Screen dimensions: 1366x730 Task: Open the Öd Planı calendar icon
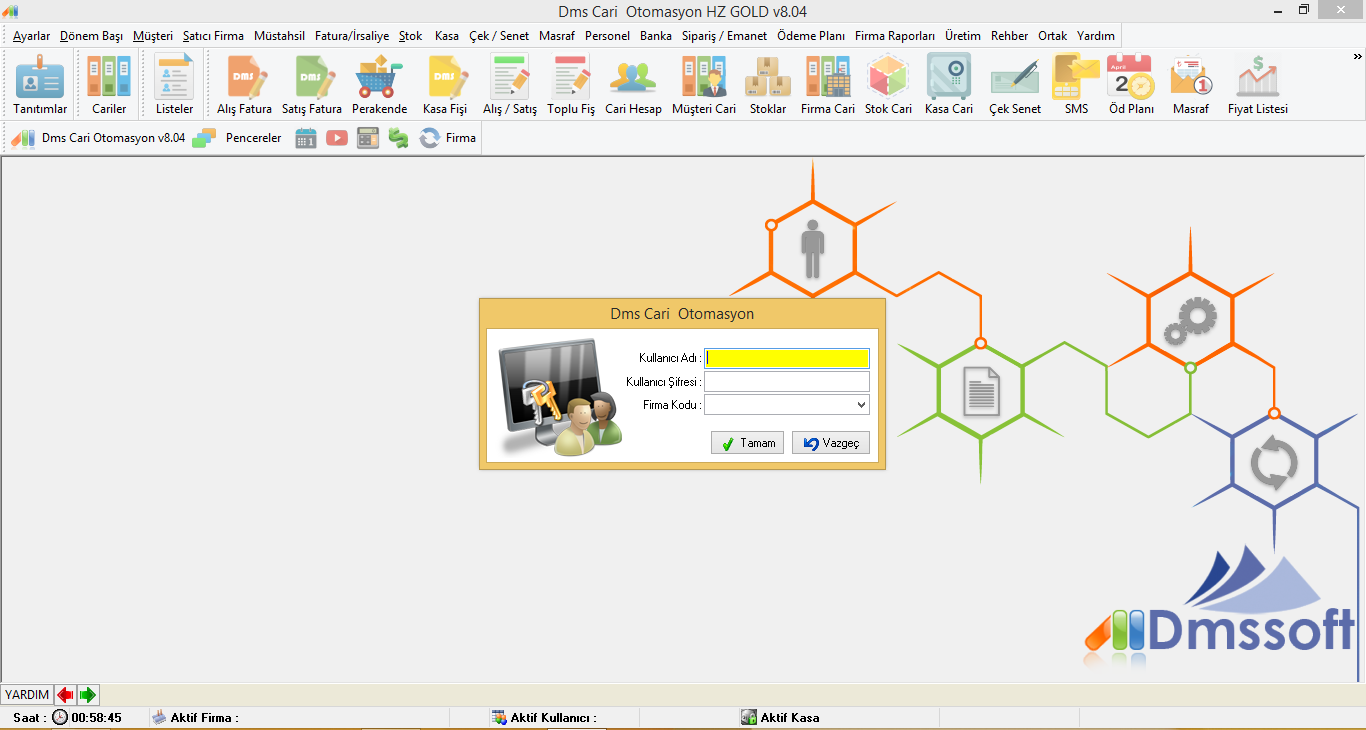coord(1131,85)
